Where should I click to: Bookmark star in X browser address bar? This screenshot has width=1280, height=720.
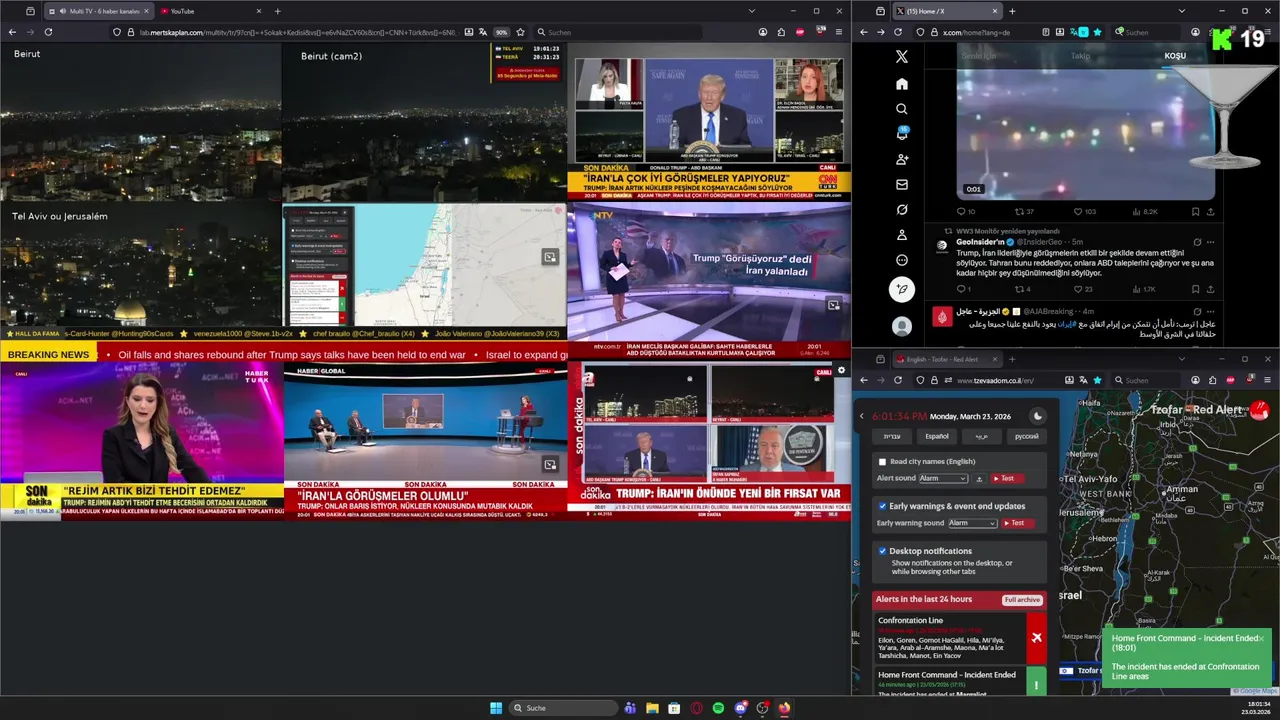tap(1097, 32)
